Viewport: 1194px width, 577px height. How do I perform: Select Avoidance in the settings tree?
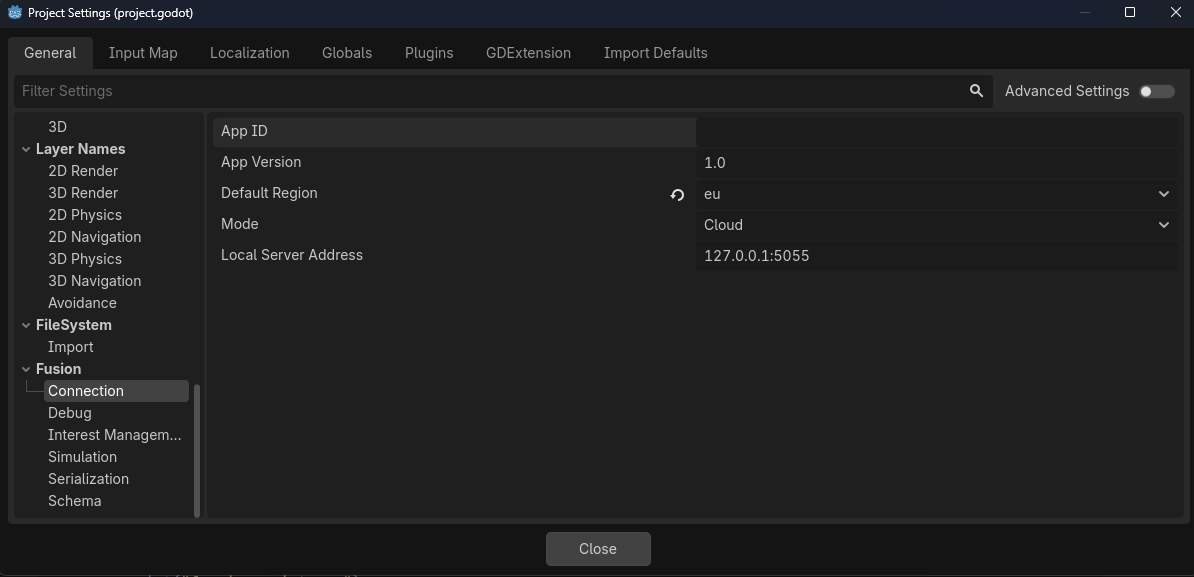[x=82, y=304]
